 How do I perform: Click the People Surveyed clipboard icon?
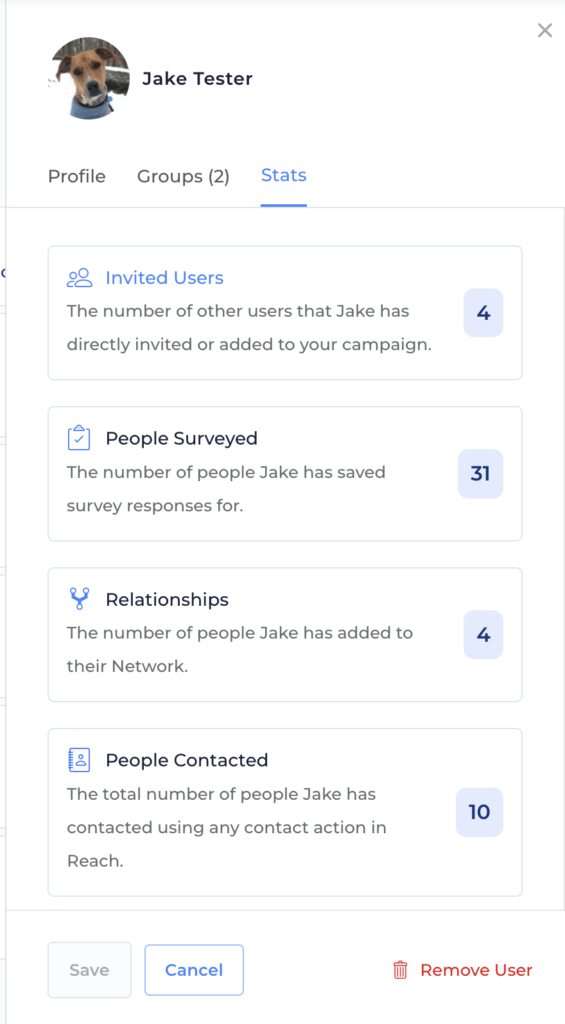coord(79,438)
